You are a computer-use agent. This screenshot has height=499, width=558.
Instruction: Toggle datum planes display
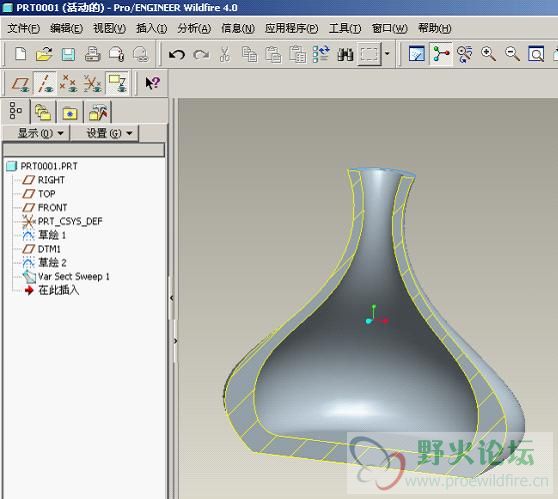pos(21,84)
